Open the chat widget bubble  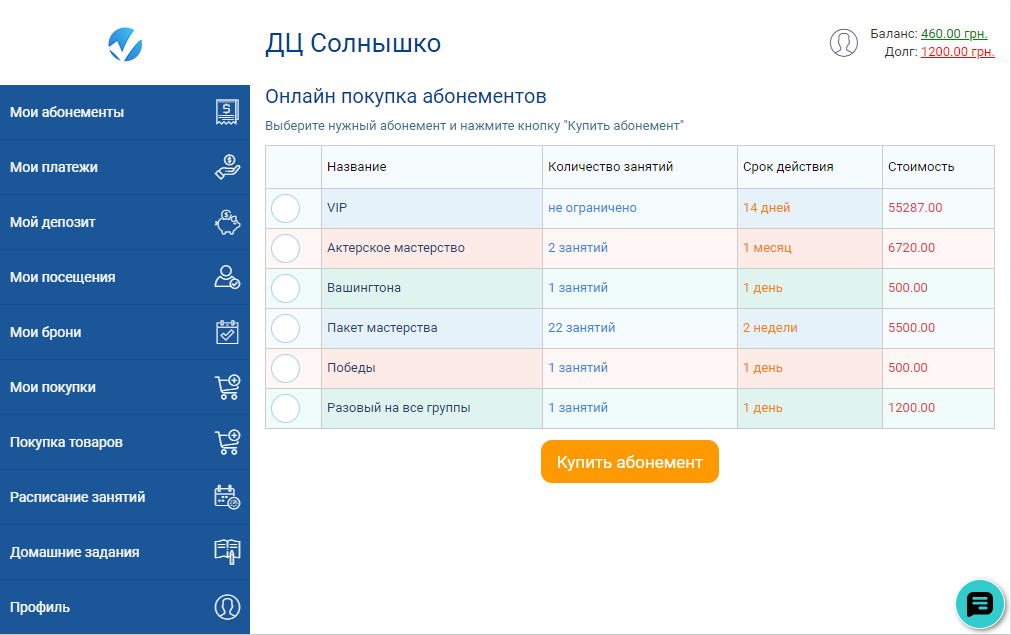click(979, 604)
